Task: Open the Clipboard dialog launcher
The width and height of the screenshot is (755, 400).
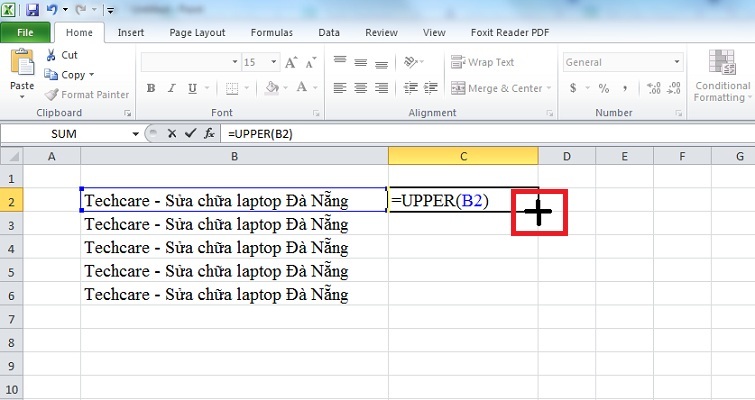Action: [x=127, y=113]
